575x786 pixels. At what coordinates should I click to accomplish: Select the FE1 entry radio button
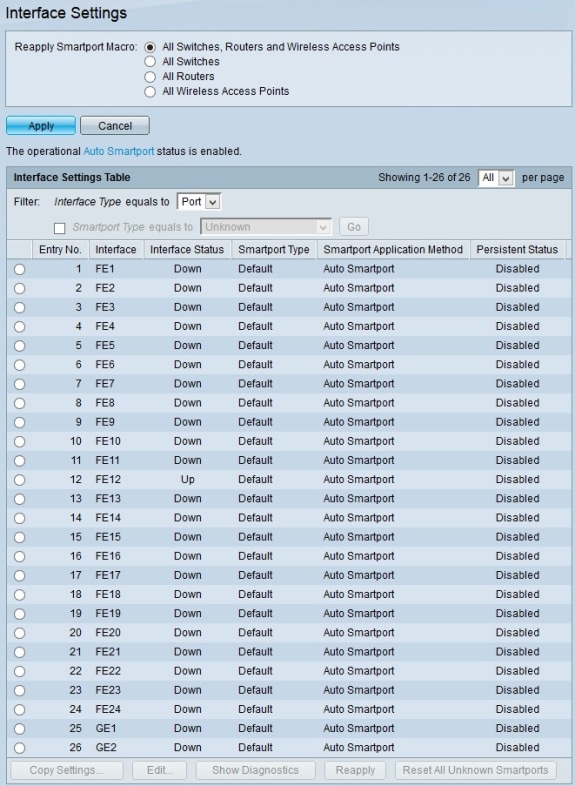click(20, 269)
